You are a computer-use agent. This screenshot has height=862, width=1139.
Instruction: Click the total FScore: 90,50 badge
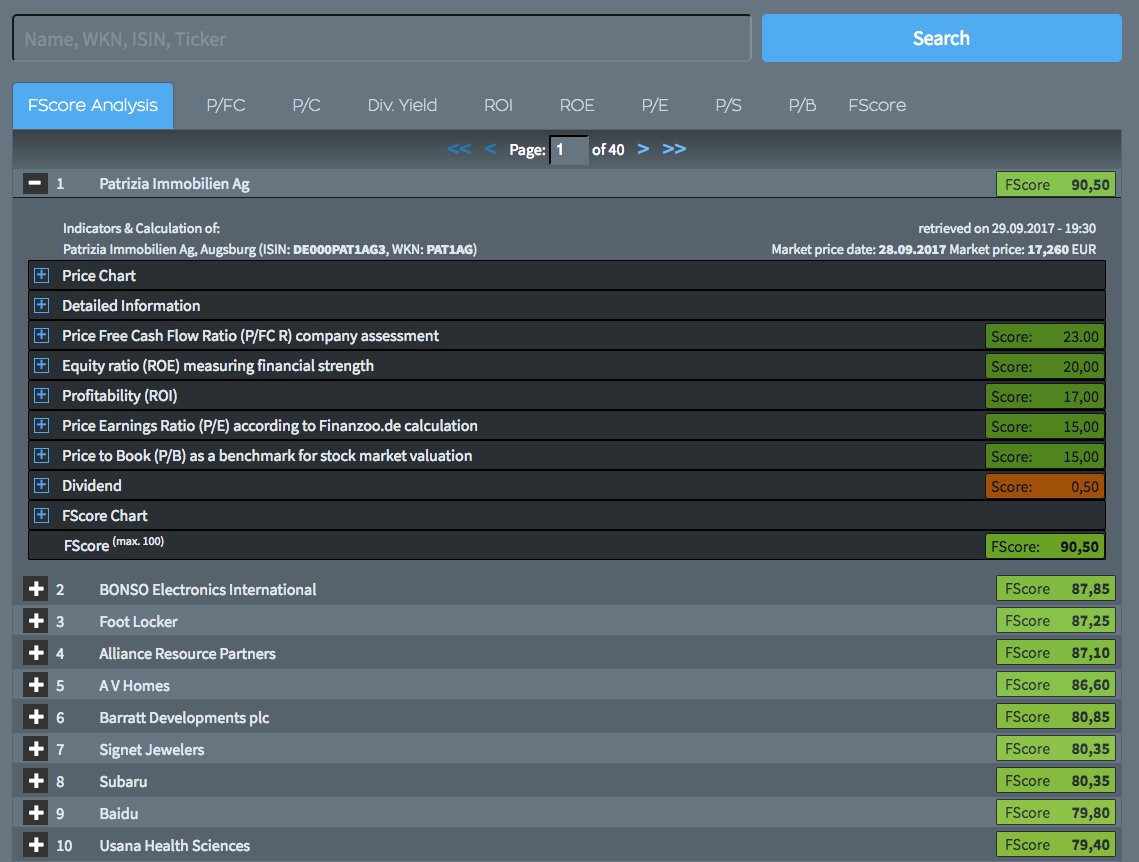[1045, 546]
